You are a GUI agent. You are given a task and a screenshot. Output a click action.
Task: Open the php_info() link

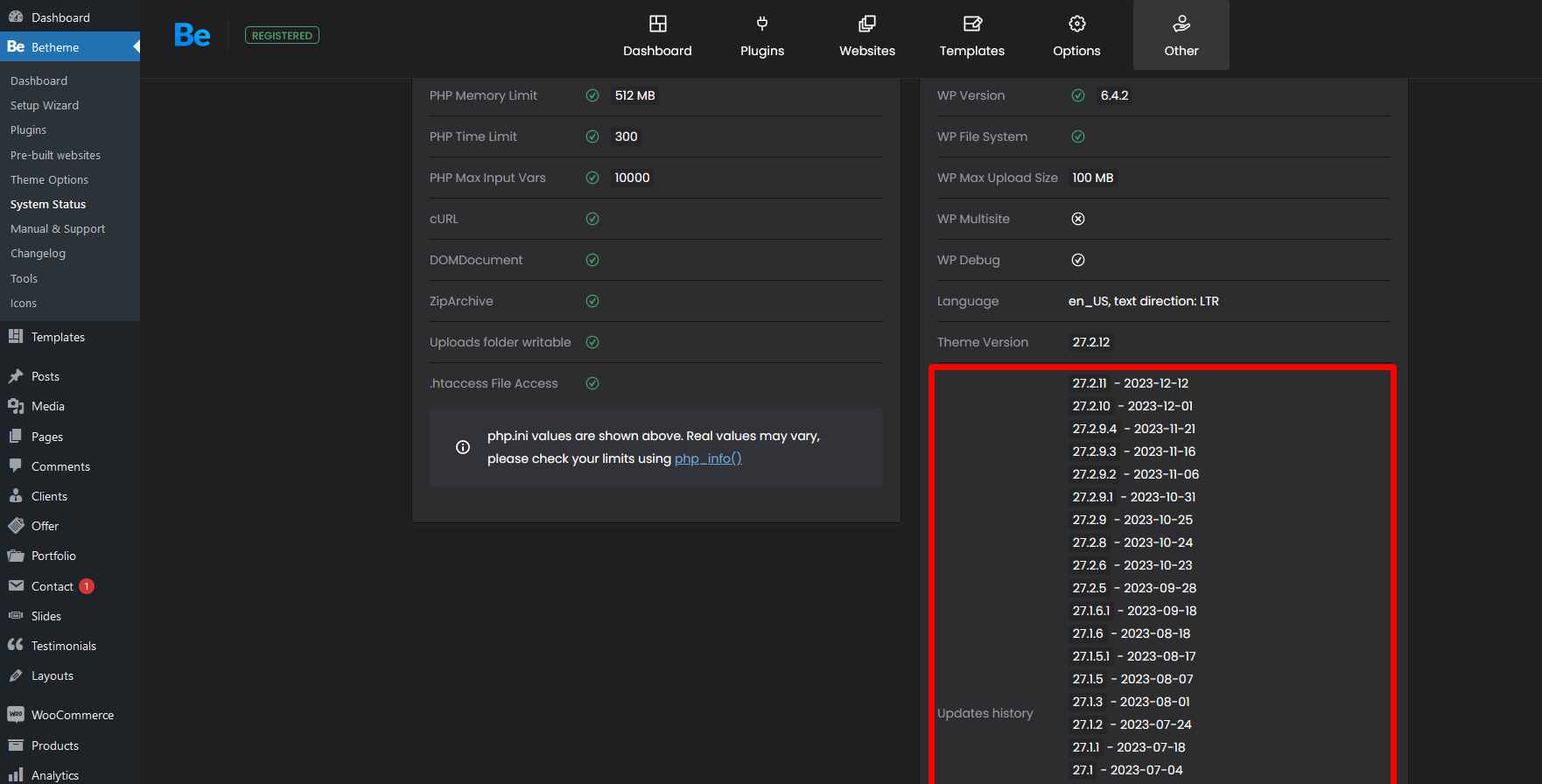[x=708, y=458]
